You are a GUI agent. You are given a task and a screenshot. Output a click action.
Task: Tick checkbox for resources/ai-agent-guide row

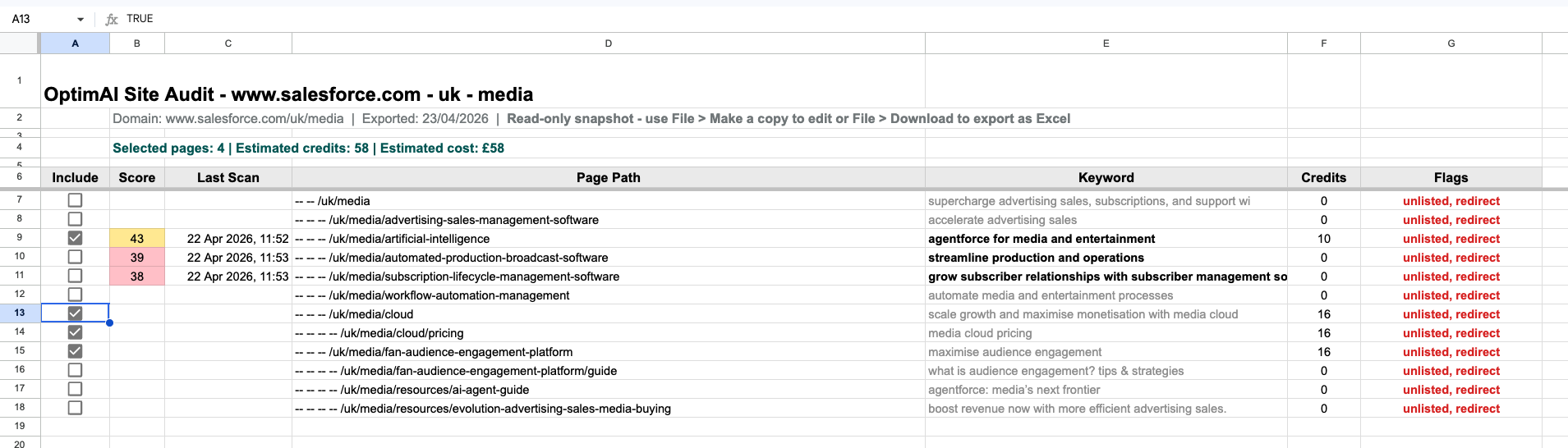point(75,389)
